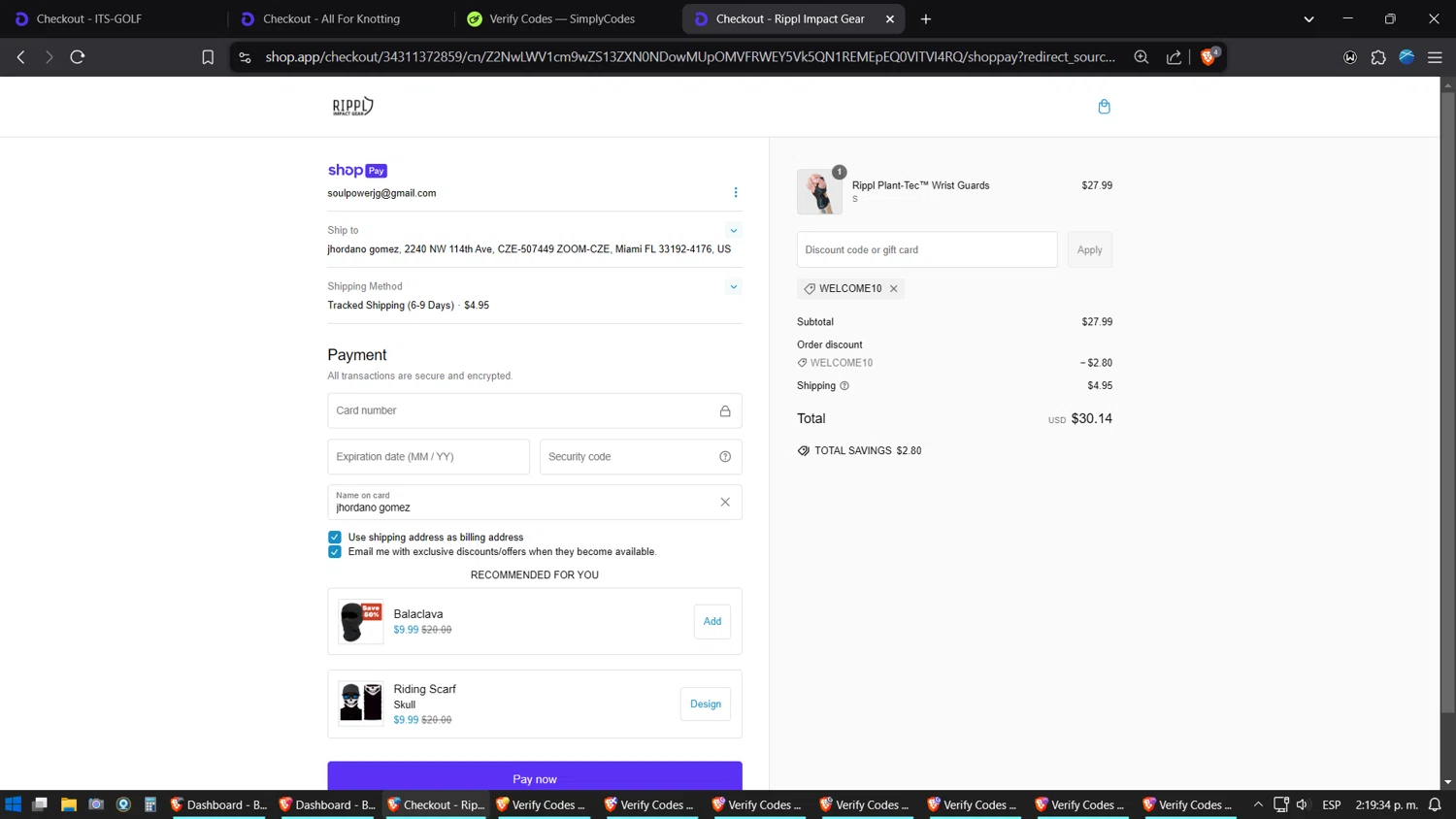Click the Expiration date field
Image resolution: width=1456 pixels, height=819 pixels.
coord(428,457)
